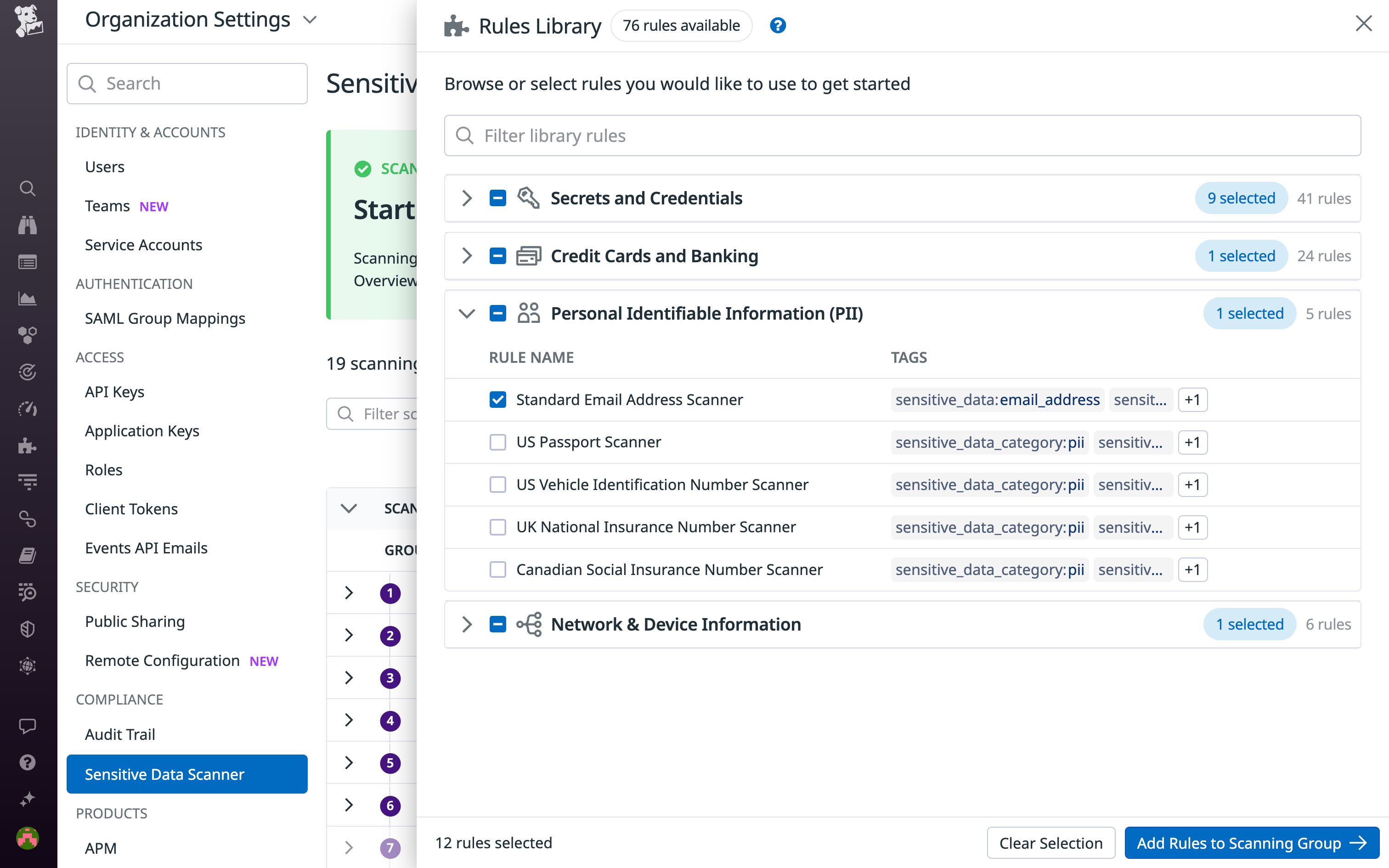Select the Logs filter icon in sidebar
1389x868 pixels.
[28, 482]
